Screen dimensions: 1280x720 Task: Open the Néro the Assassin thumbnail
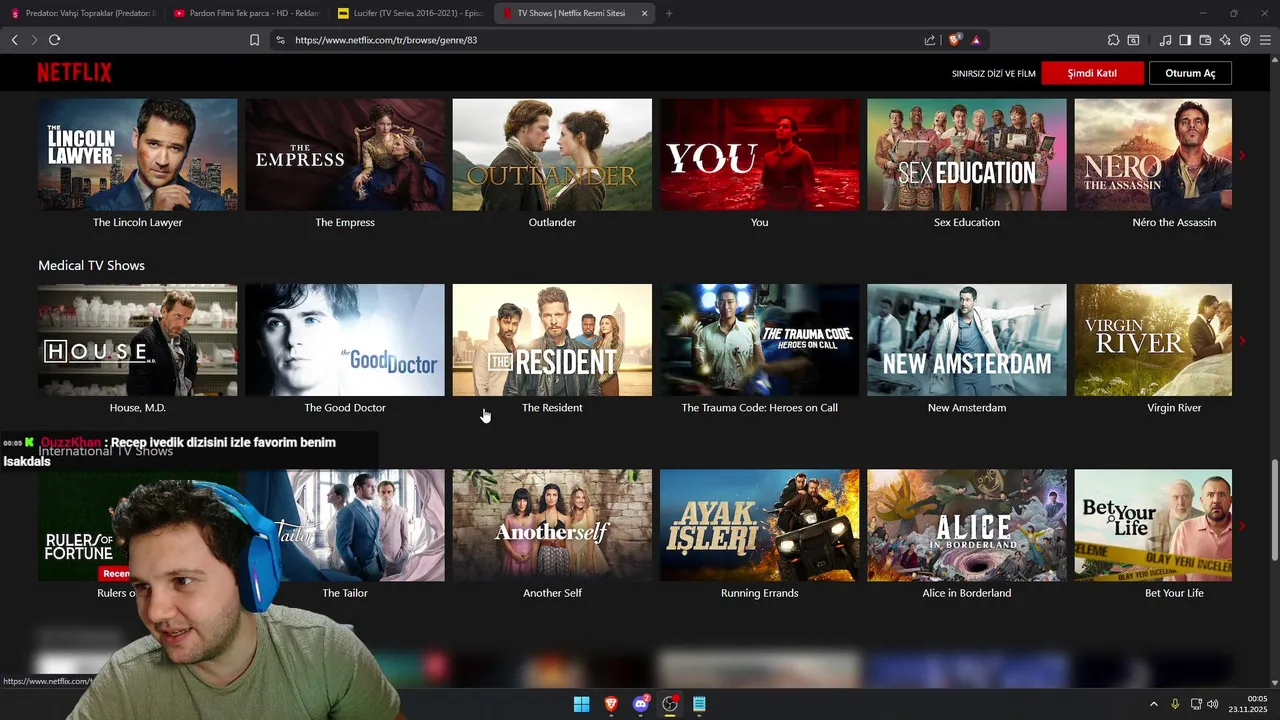[1153, 155]
